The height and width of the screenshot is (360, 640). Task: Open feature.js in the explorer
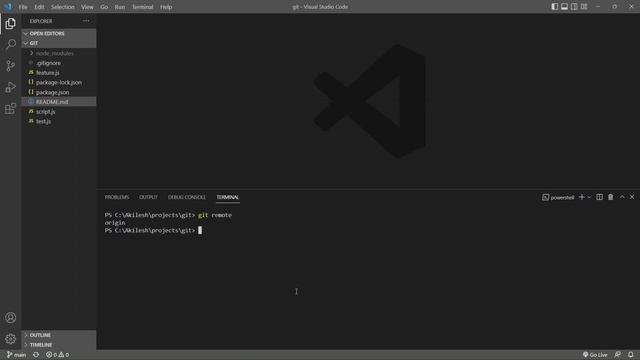(59, 73)
